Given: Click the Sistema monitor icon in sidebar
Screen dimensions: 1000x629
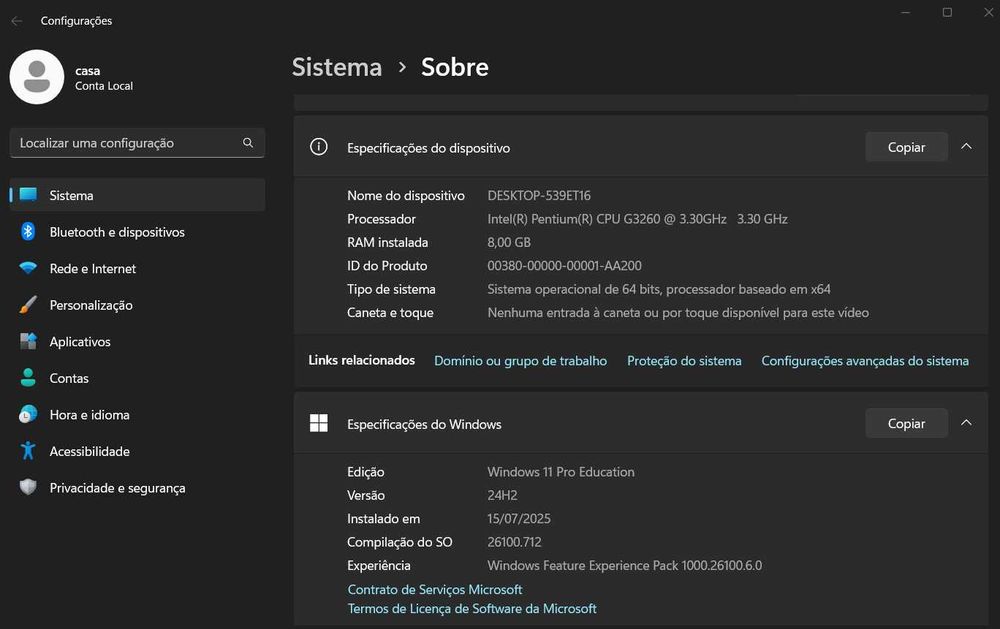Looking at the screenshot, I should coord(28,195).
